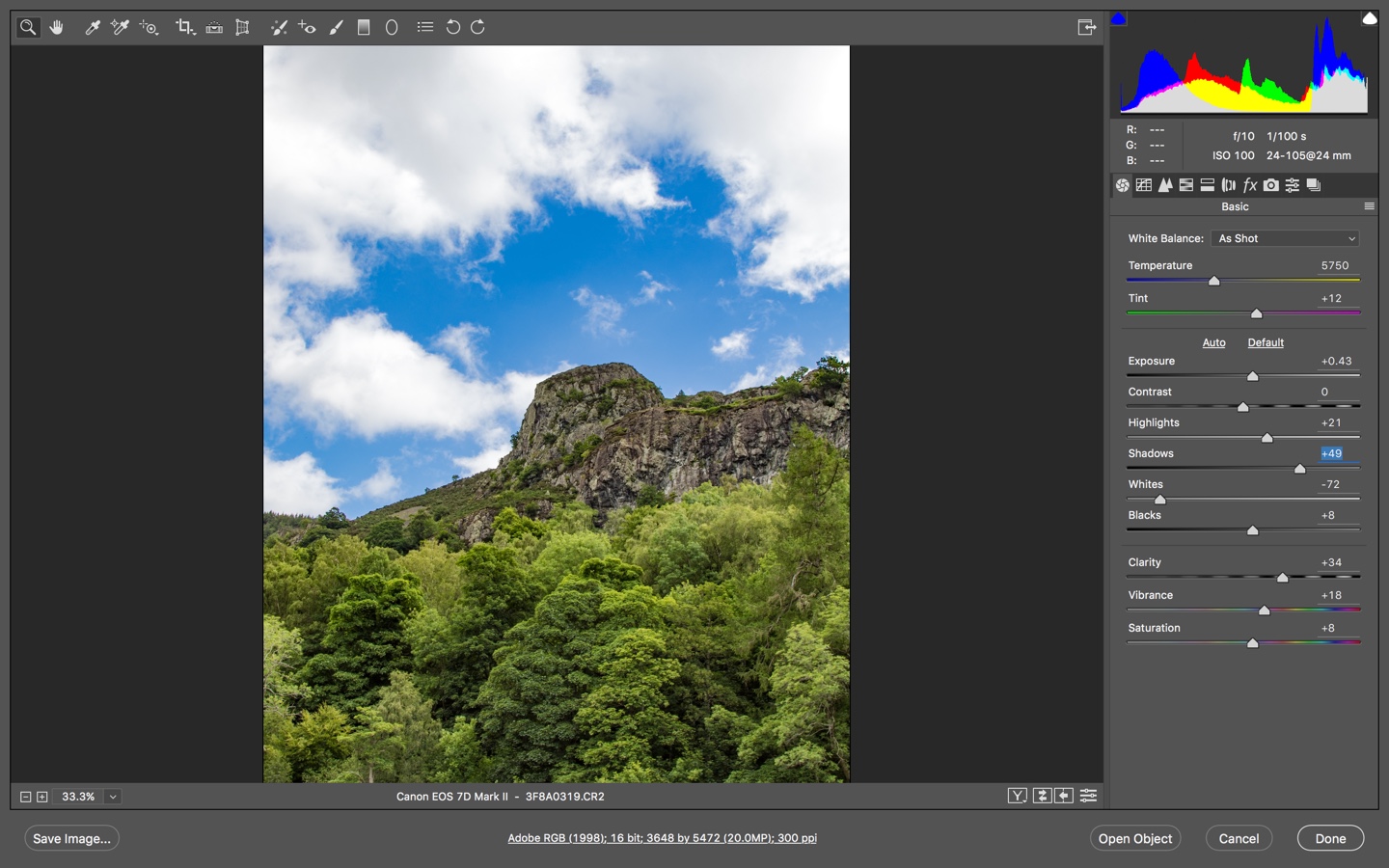Switch to the Presets tab

tap(1293, 185)
